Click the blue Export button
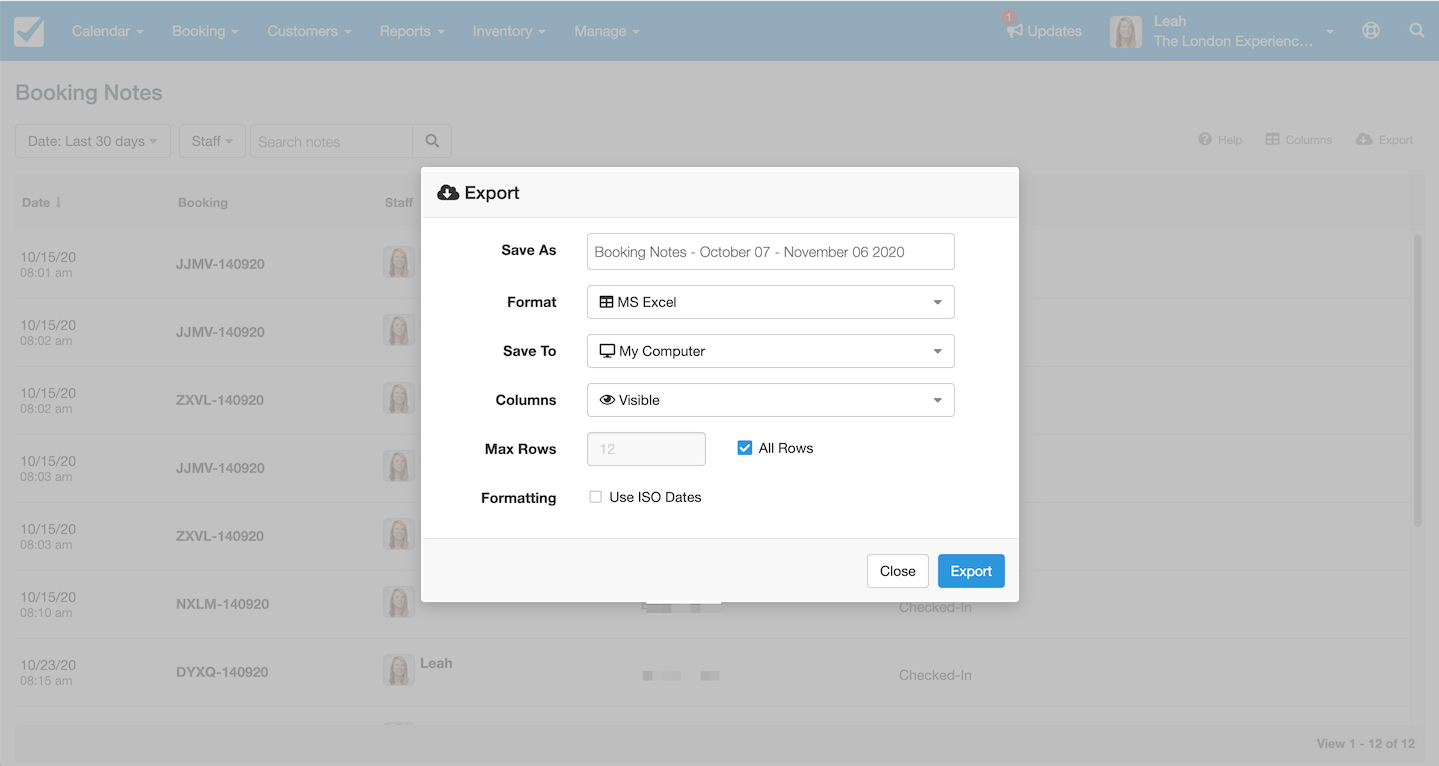 click(971, 571)
